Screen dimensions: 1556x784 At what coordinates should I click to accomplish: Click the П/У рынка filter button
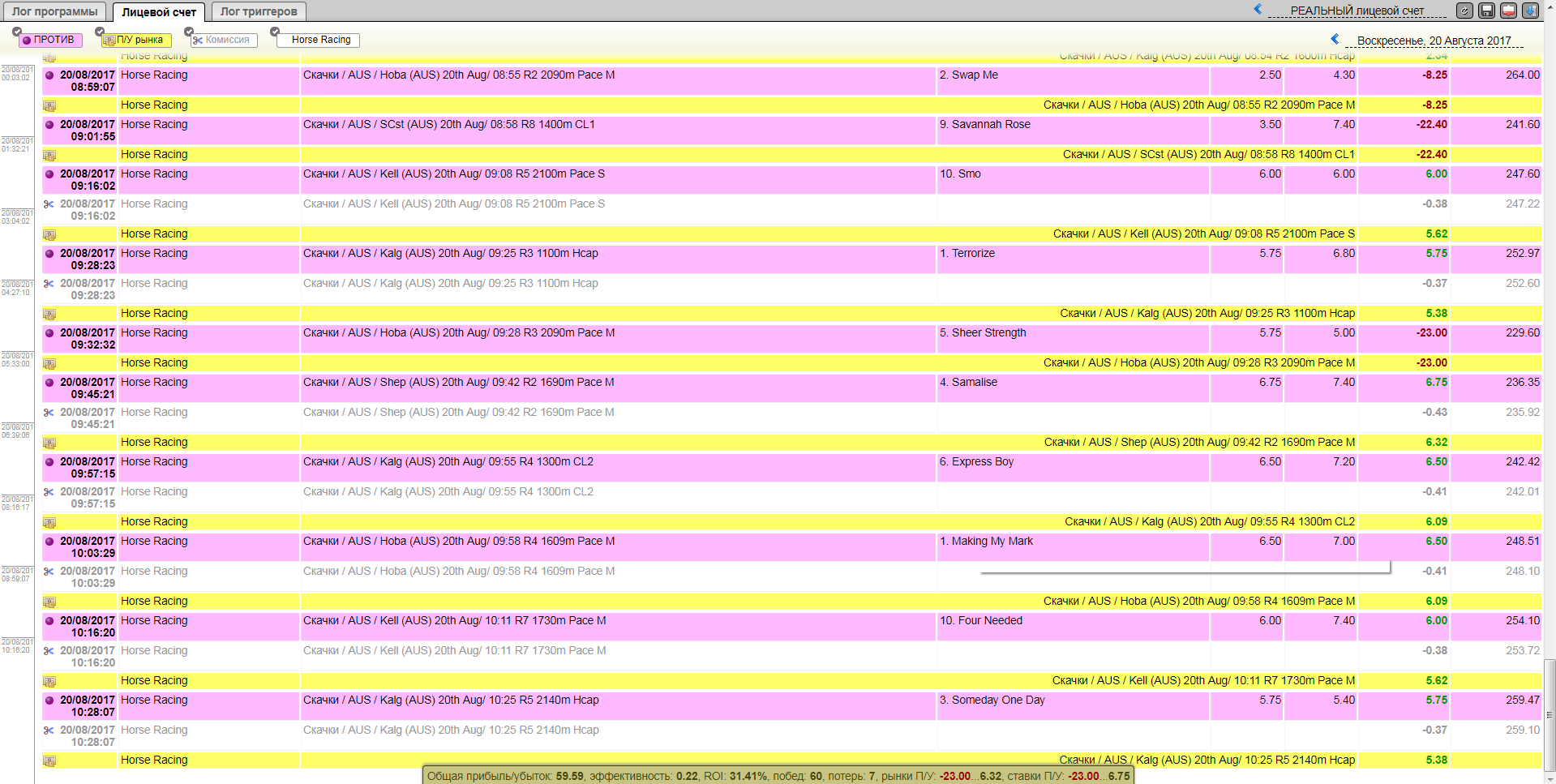[136, 40]
